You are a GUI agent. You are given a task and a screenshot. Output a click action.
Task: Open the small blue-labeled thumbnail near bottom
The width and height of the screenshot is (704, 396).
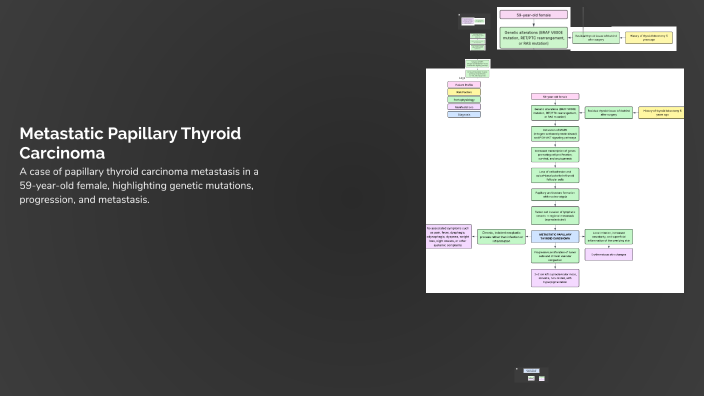532,375
